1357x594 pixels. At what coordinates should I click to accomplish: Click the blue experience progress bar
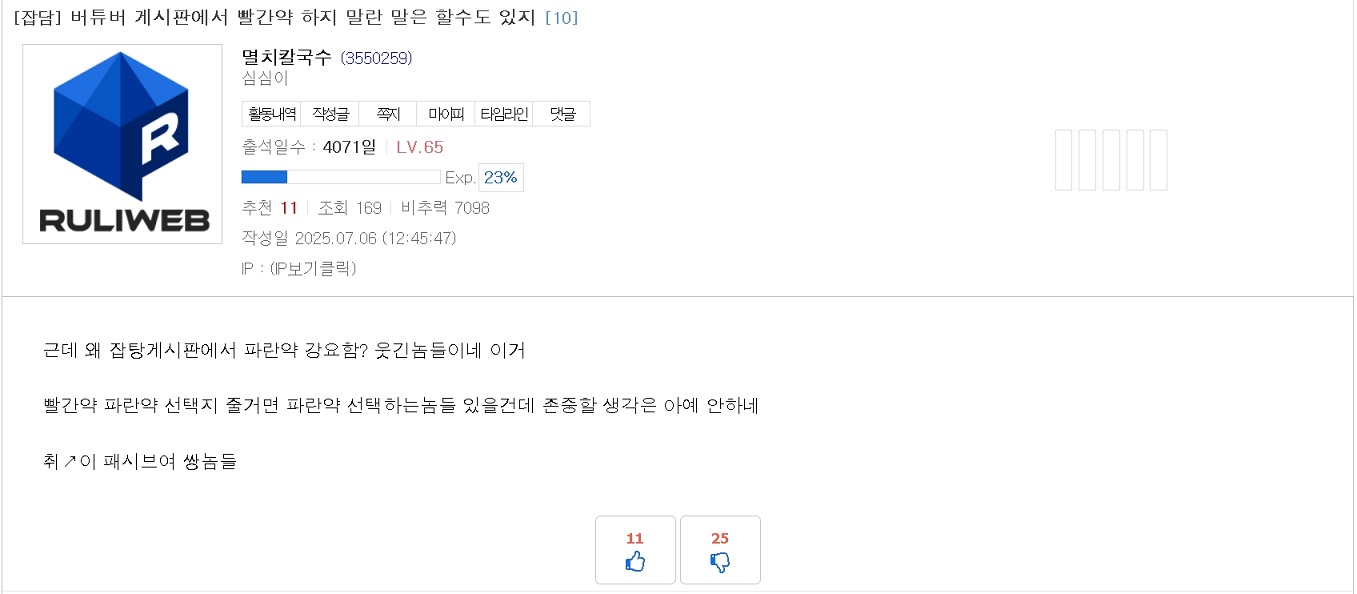point(340,177)
